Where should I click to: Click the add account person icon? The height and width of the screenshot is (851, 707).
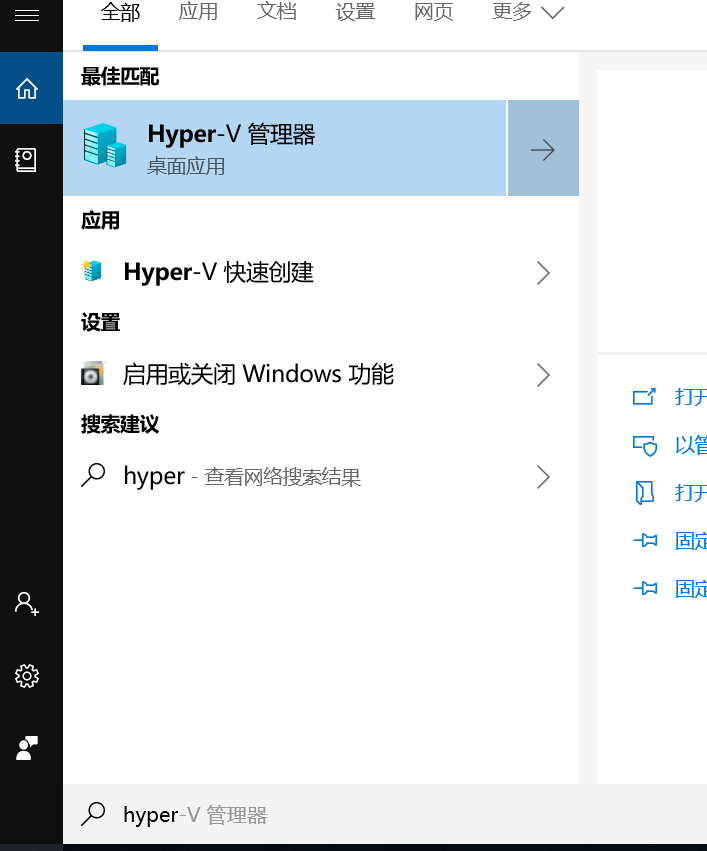[27, 604]
